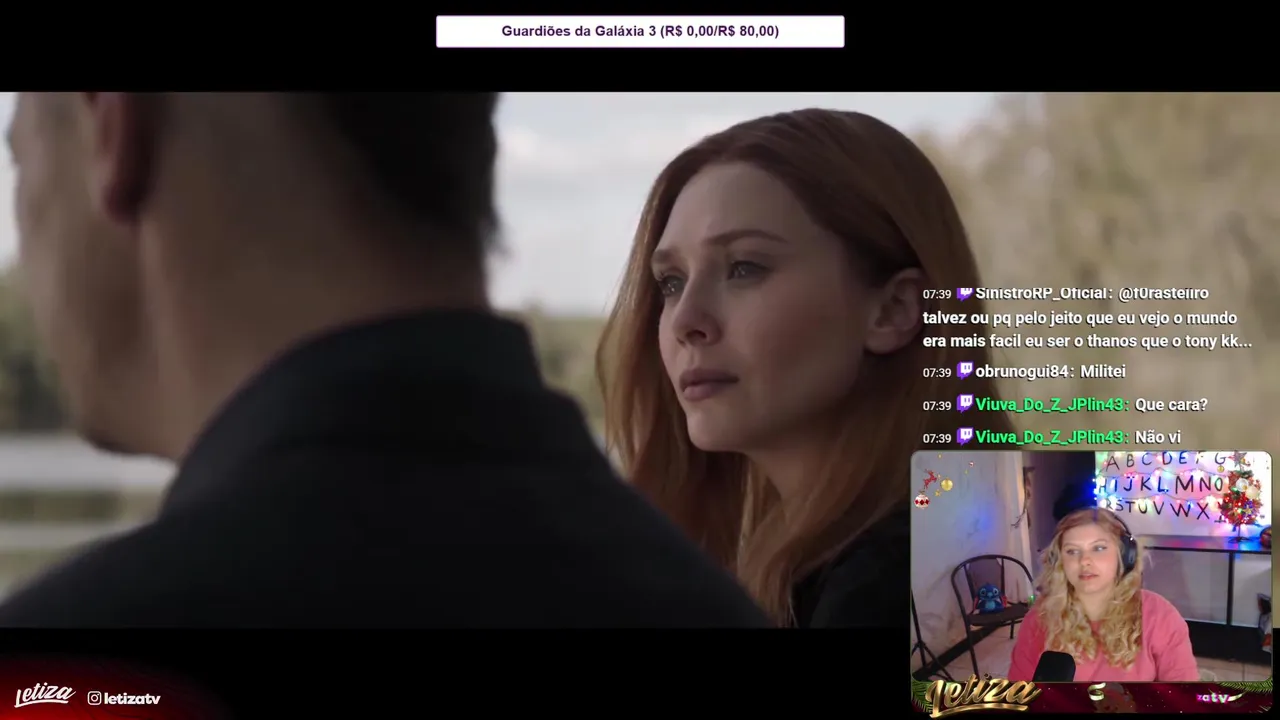This screenshot has width=1280, height=720.
Task: Click the @f0rasteiiro mention in chat
Action: (1164, 293)
